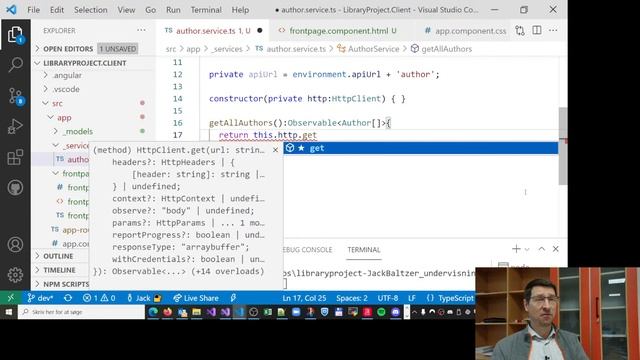Open the Selection menu
Screen dimensions: 640x360
tap(91, 10)
